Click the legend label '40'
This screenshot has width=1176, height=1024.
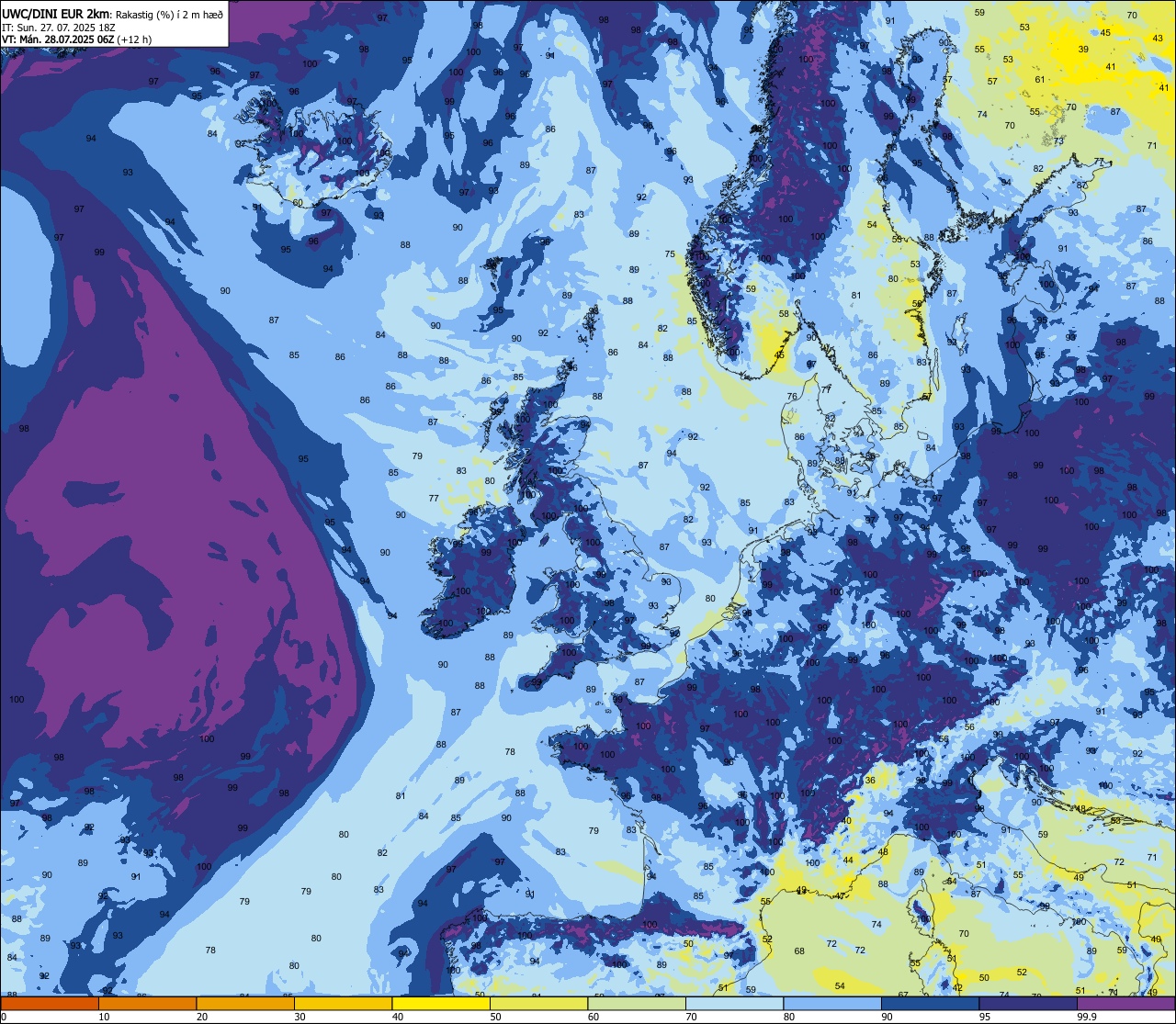pos(398,1017)
